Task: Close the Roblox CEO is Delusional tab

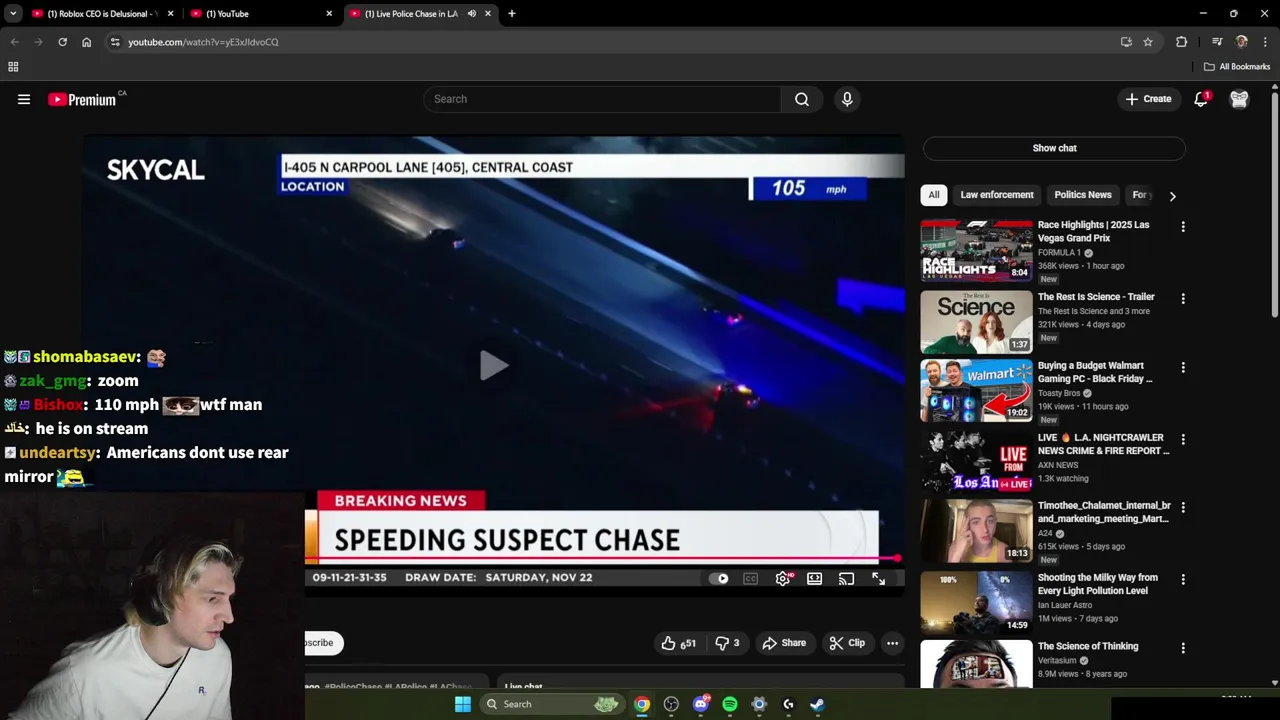Action: click(x=170, y=14)
